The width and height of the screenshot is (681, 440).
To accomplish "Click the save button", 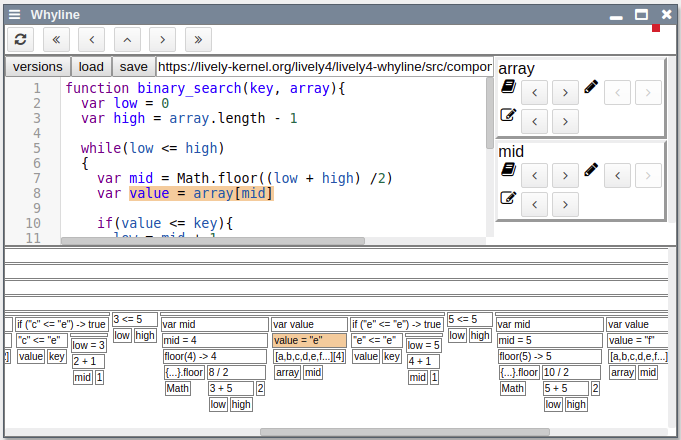I will pyautogui.click(x=133, y=67).
